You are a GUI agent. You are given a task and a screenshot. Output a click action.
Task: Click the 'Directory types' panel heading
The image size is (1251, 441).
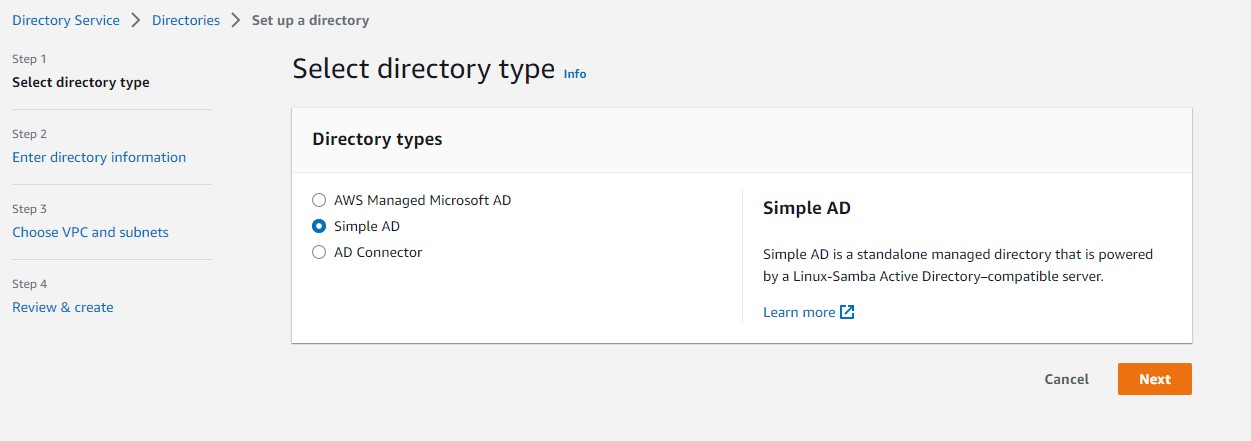tap(377, 139)
